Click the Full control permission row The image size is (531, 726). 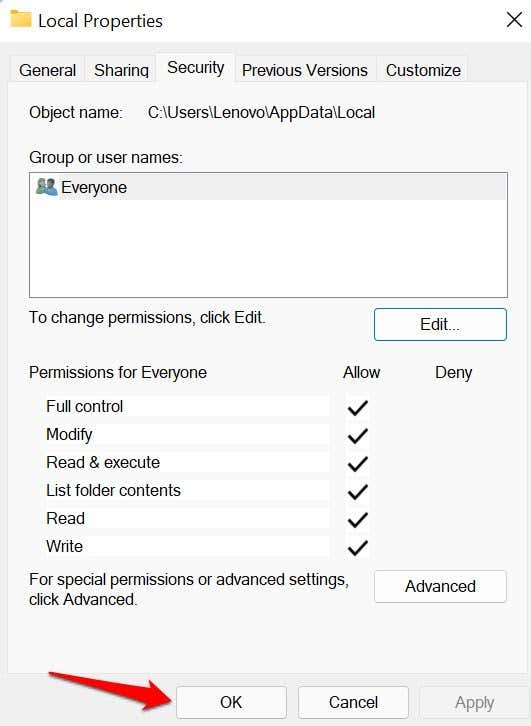tap(185, 407)
